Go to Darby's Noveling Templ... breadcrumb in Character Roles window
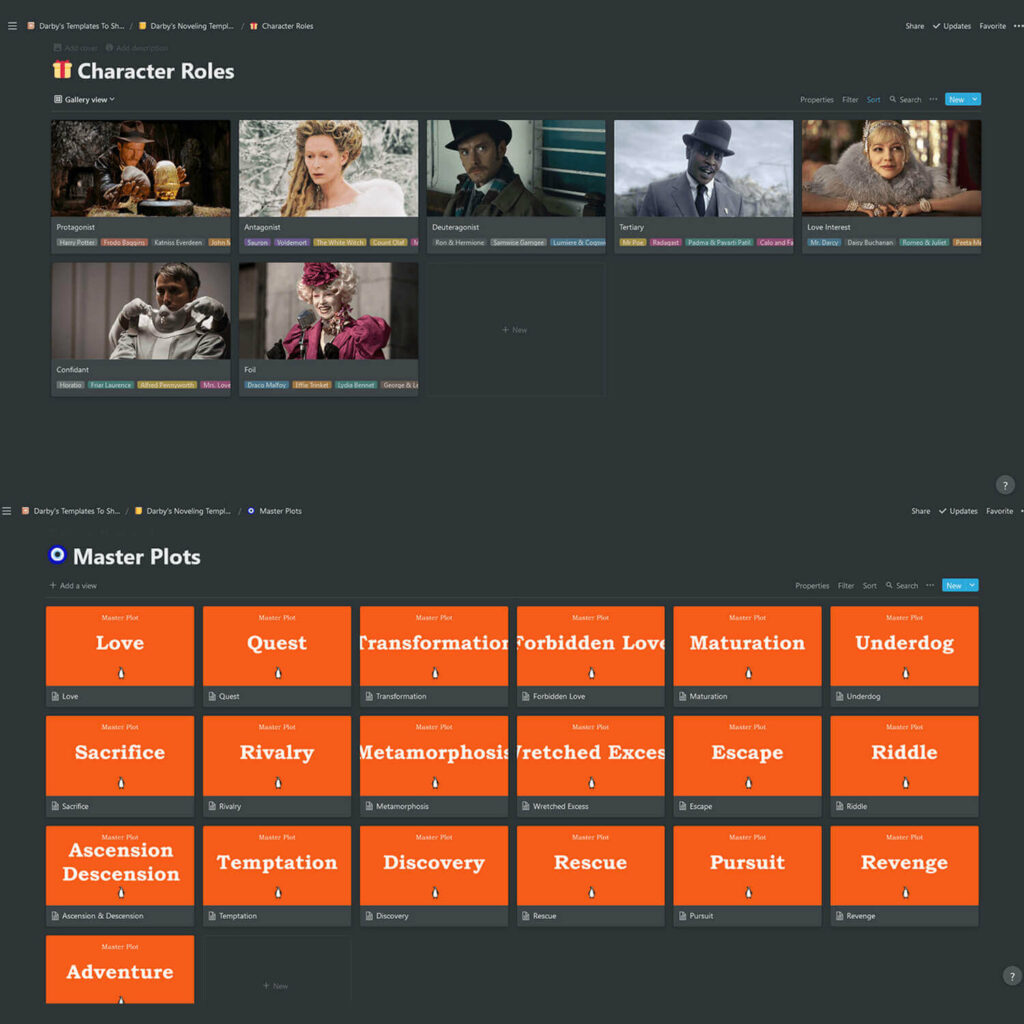This screenshot has height=1024, width=1024. point(186,26)
